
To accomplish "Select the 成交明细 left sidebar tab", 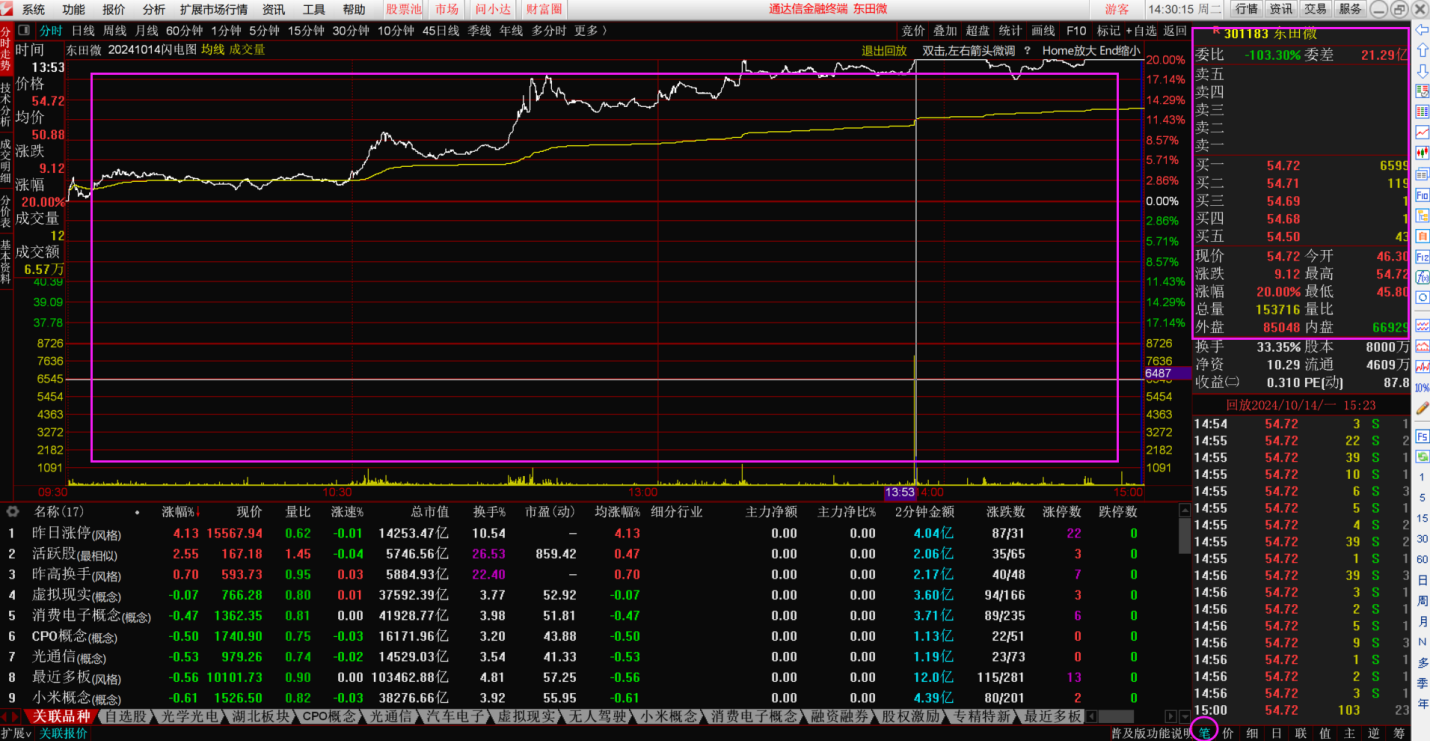I will click(x=6, y=160).
